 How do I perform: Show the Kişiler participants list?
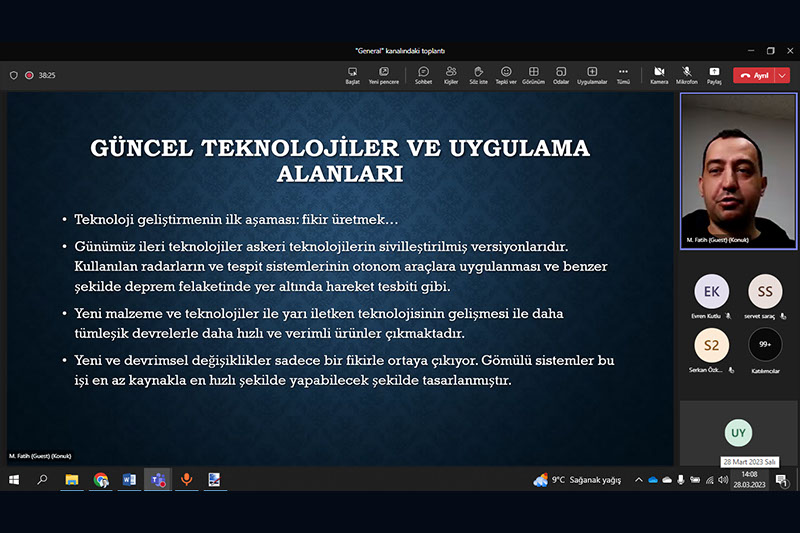(x=451, y=74)
